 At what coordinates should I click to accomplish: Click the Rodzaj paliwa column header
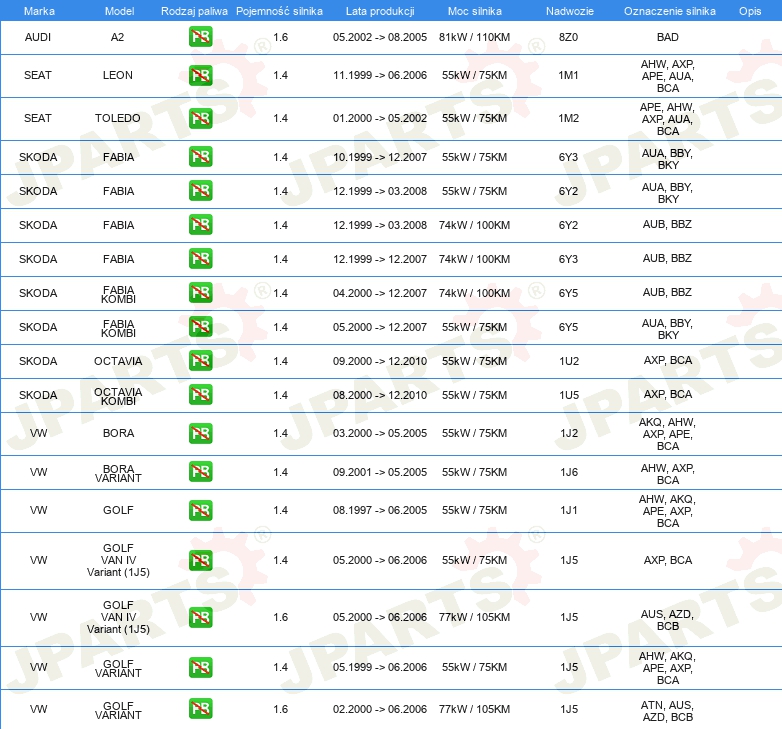click(x=194, y=11)
